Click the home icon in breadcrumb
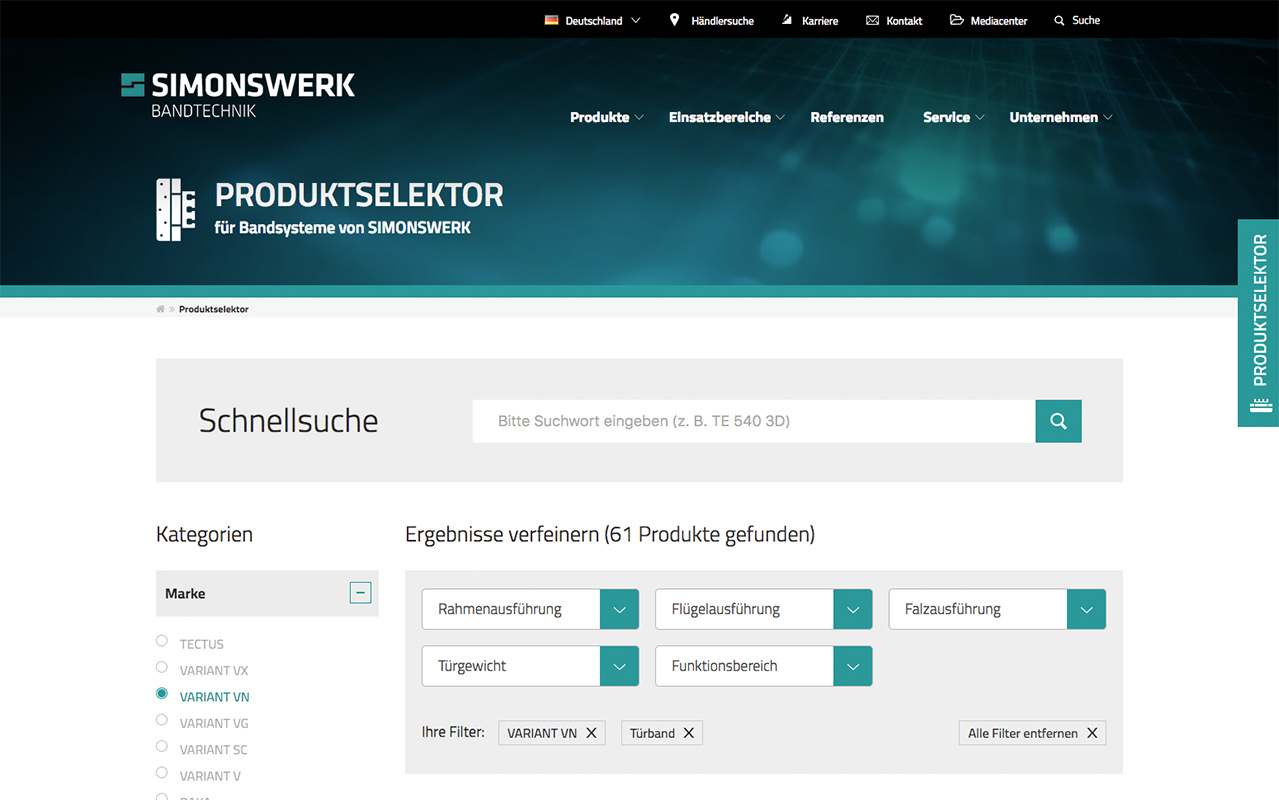The height and width of the screenshot is (800, 1279). click(x=160, y=309)
